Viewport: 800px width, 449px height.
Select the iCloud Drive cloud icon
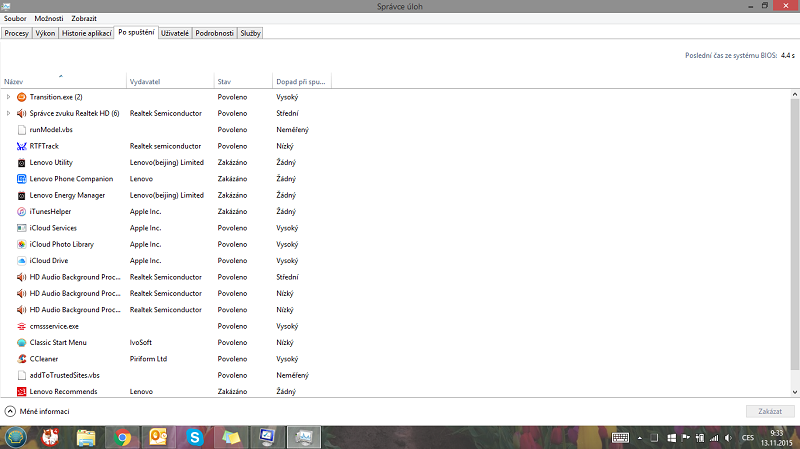coord(21,261)
